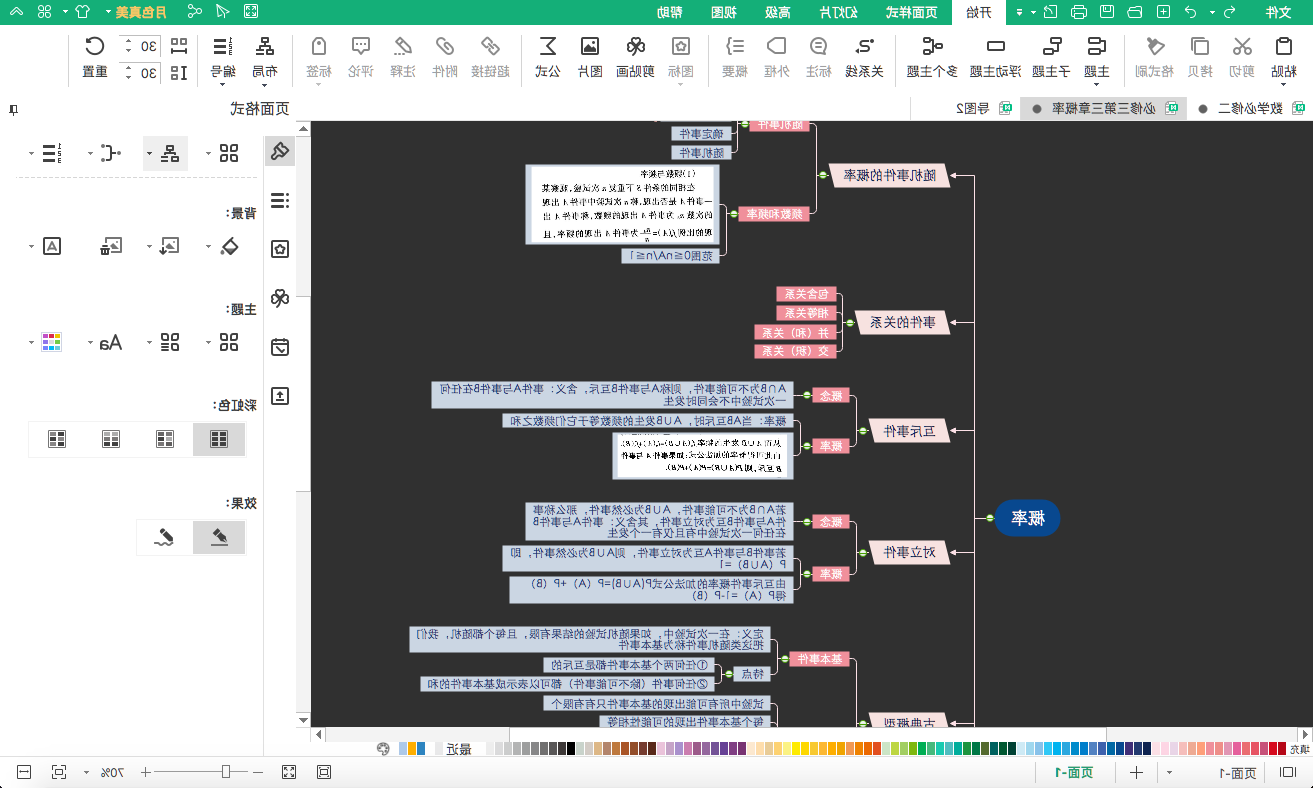Collapse the root 概率 node toggle
Screen dimensions: 1313x788
(988, 518)
